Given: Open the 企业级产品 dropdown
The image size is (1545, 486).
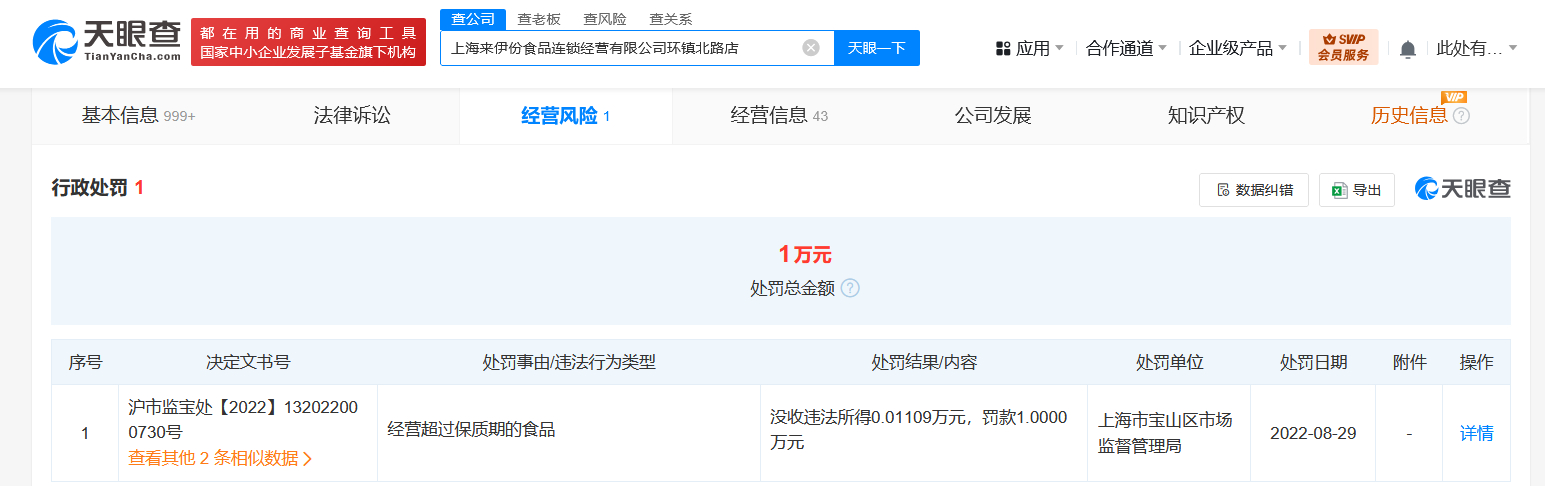Looking at the screenshot, I should (x=1238, y=48).
